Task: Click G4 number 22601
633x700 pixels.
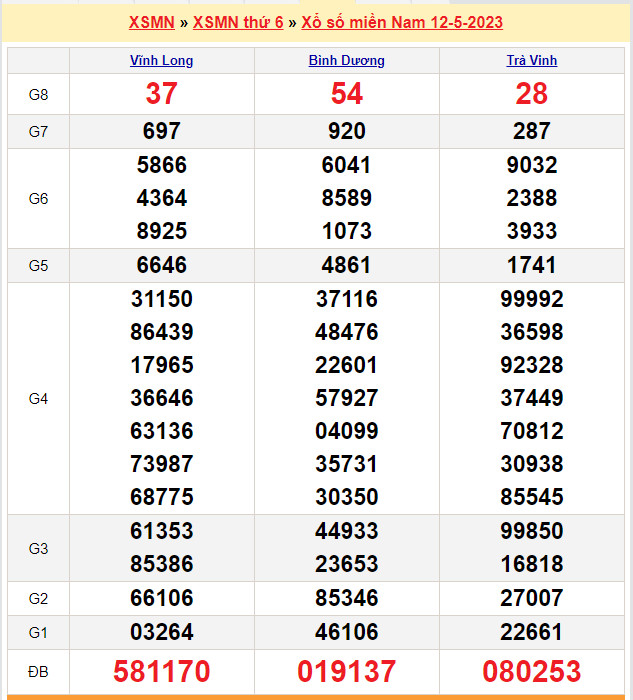Action: click(x=346, y=365)
